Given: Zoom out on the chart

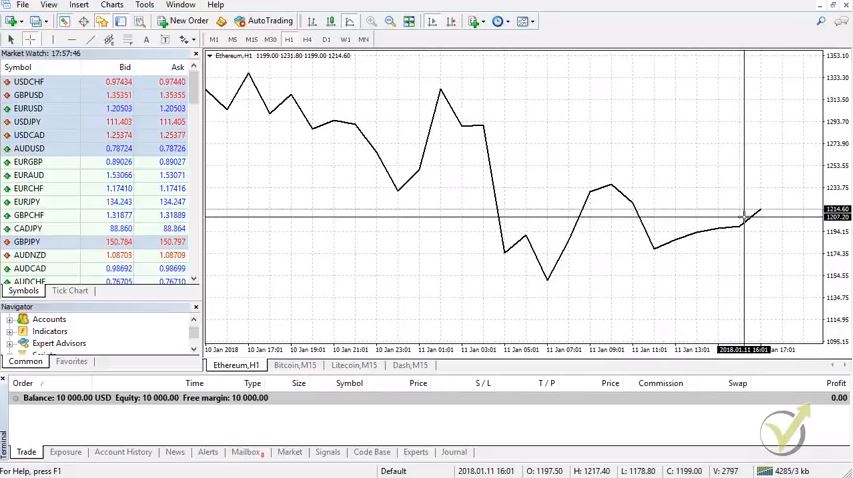Looking at the screenshot, I should 390,21.
